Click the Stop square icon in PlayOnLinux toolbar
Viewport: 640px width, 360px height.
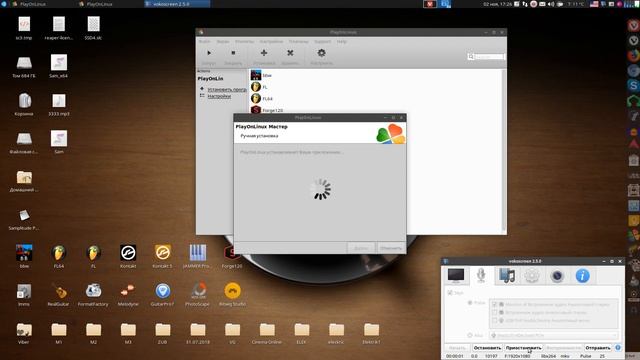[233, 53]
